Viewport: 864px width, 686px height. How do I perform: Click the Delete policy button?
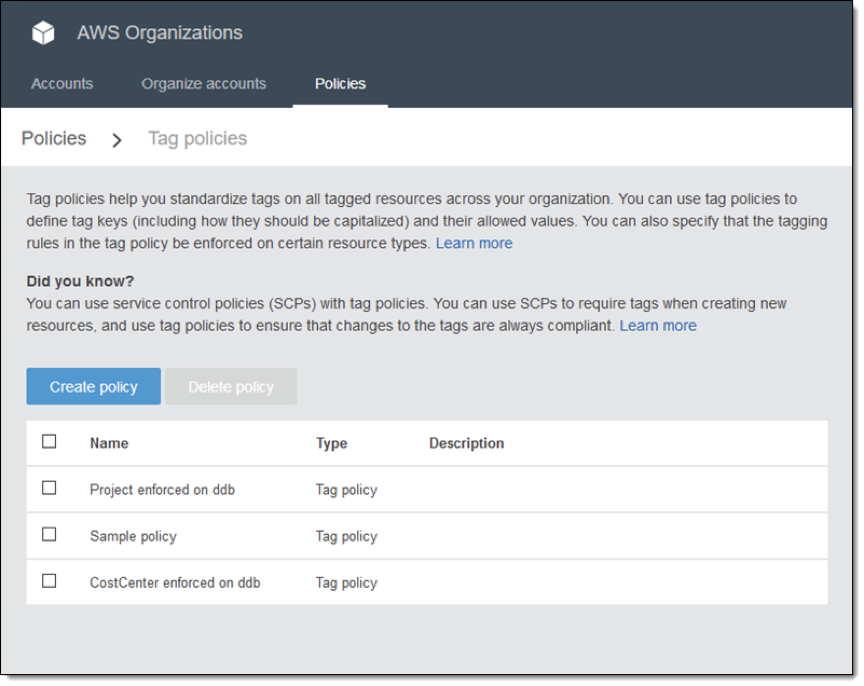tap(231, 386)
